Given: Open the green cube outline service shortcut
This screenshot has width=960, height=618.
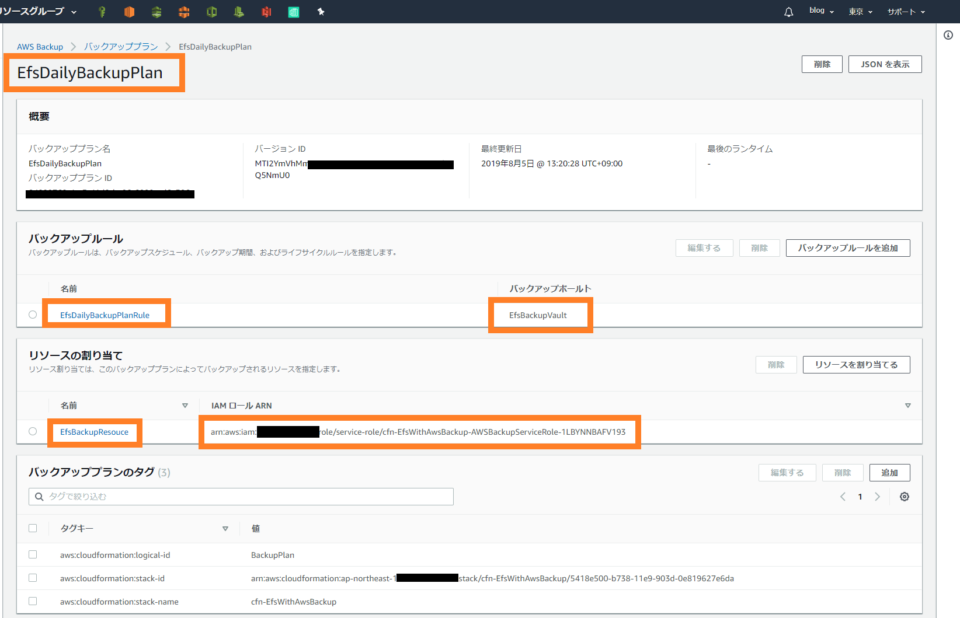Looking at the screenshot, I should click(214, 11).
